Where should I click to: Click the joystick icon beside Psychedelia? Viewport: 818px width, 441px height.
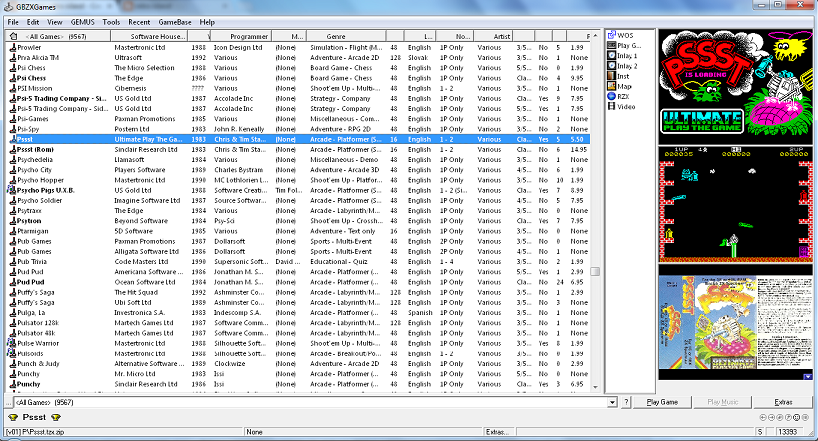point(13,160)
